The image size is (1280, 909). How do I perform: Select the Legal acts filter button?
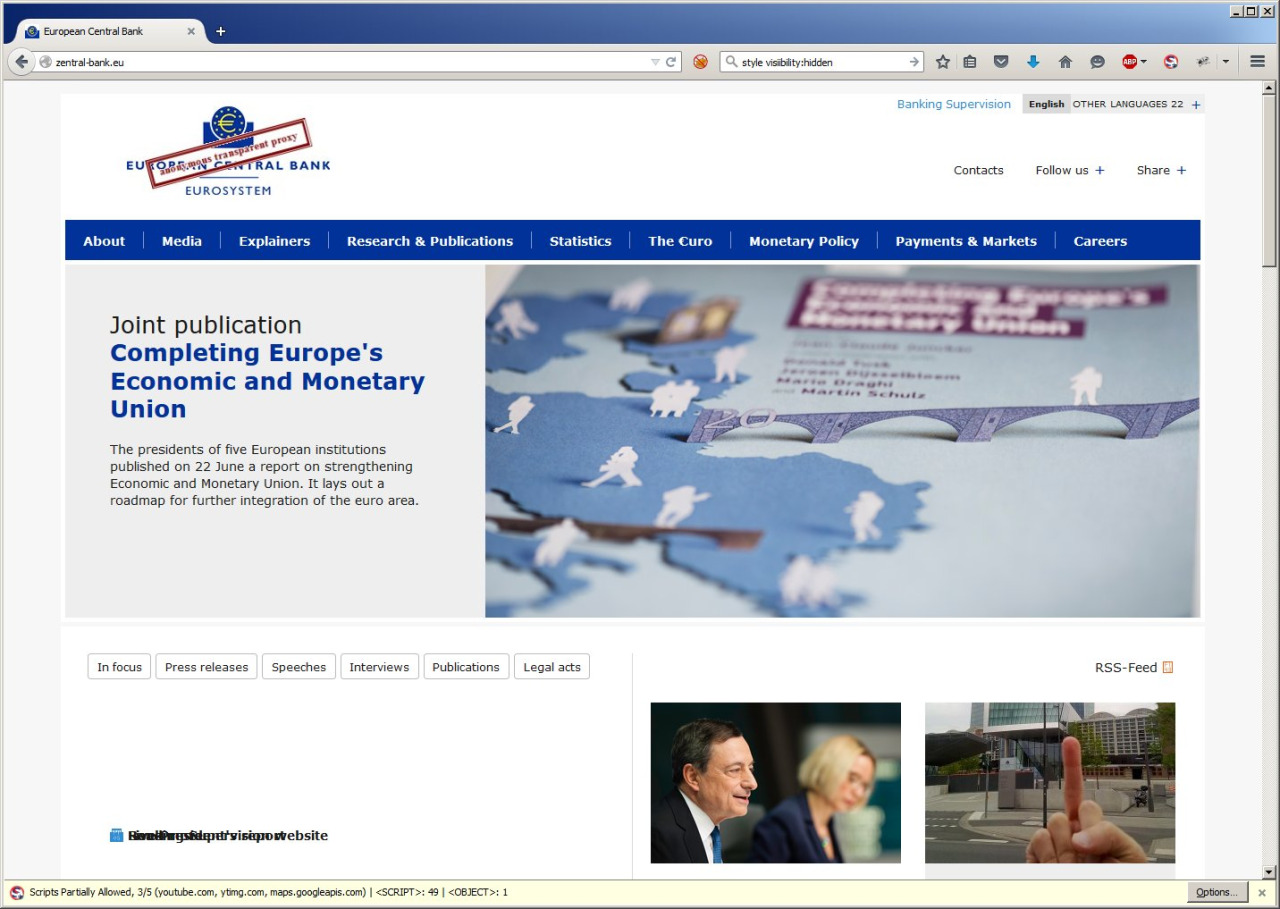click(x=552, y=667)
